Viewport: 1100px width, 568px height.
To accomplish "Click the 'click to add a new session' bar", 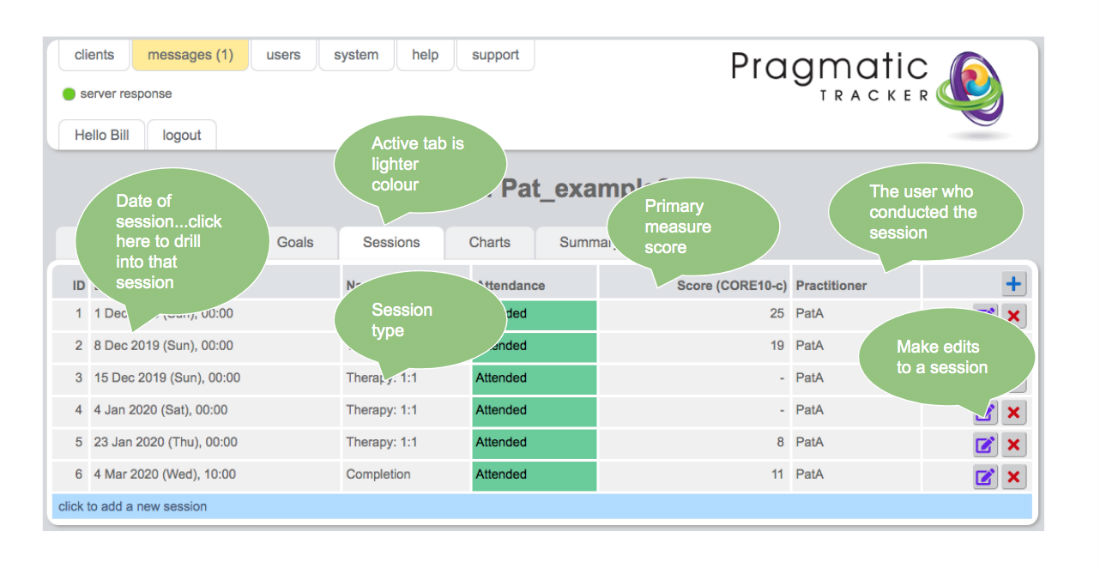I will [x=540, y=506].
